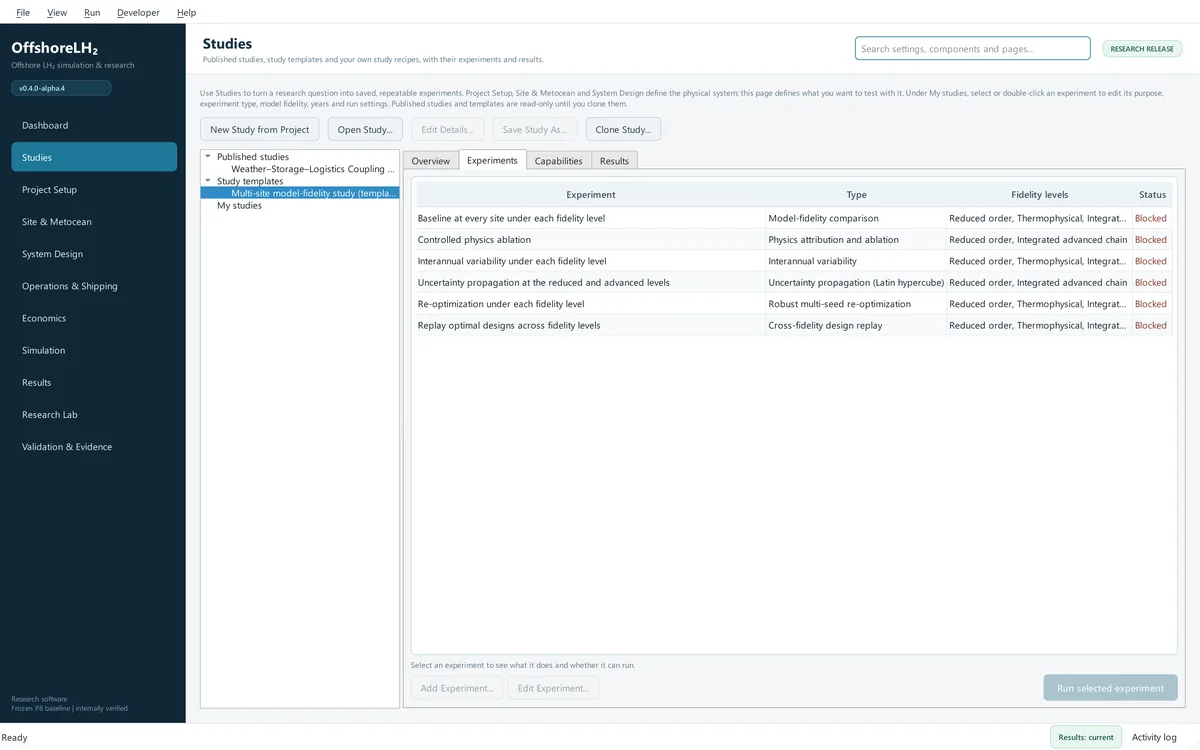This screenshot has width=1200, height=750.
Task: Select Weather–Storage–Logistics Coupling study
Action: [313, 169]
